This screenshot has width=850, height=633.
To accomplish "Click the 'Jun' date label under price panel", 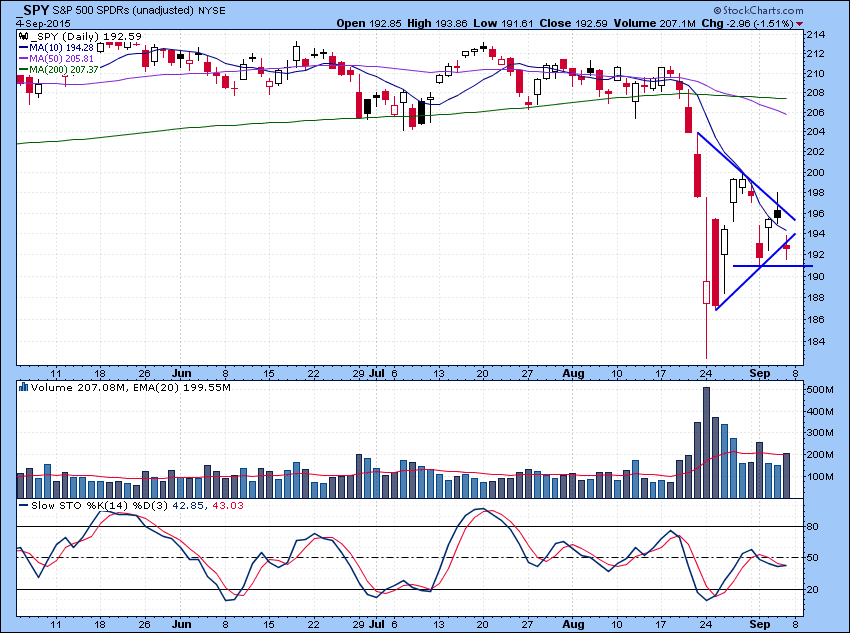I will pyautogui.click(x=182, y=373).
